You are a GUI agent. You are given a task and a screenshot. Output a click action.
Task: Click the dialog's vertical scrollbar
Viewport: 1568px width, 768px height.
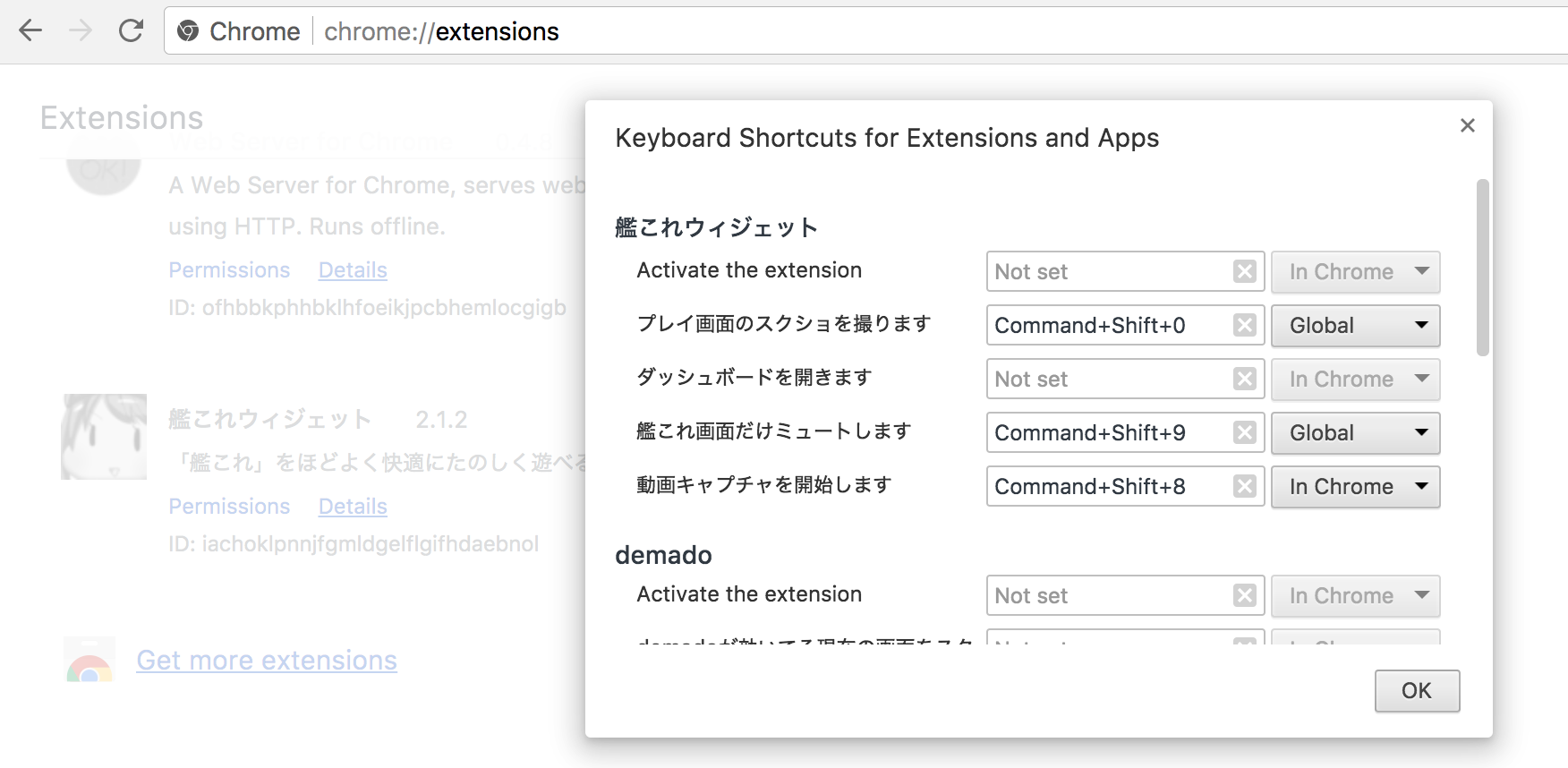[1483, 268]
